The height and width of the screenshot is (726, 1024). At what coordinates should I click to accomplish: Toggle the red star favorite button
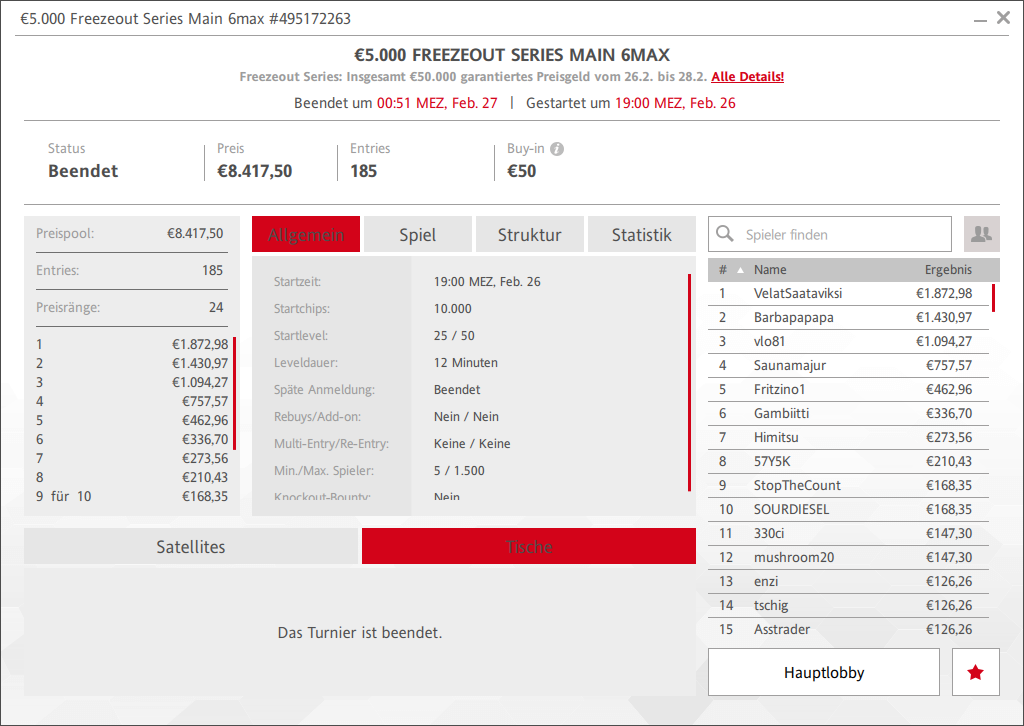(x=976, y=672)
